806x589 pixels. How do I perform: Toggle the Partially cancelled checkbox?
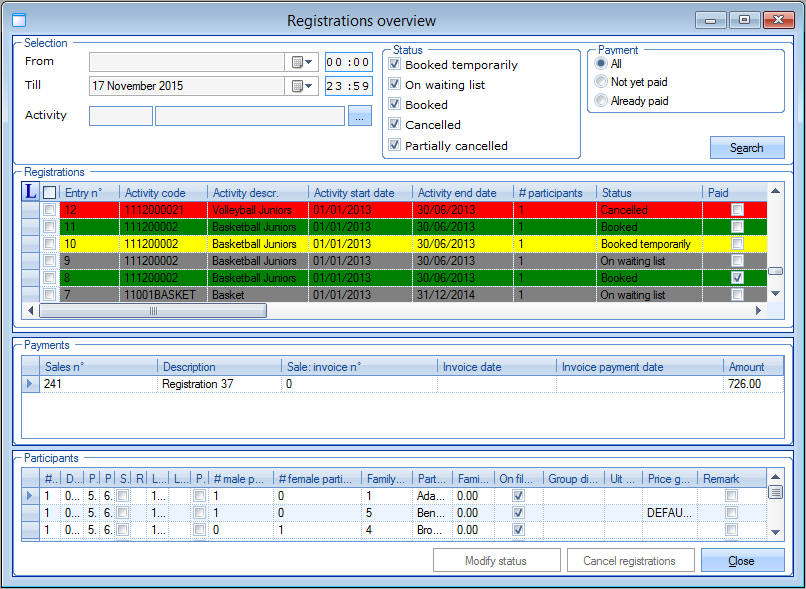pyautogui.click(x=395, y=146)
